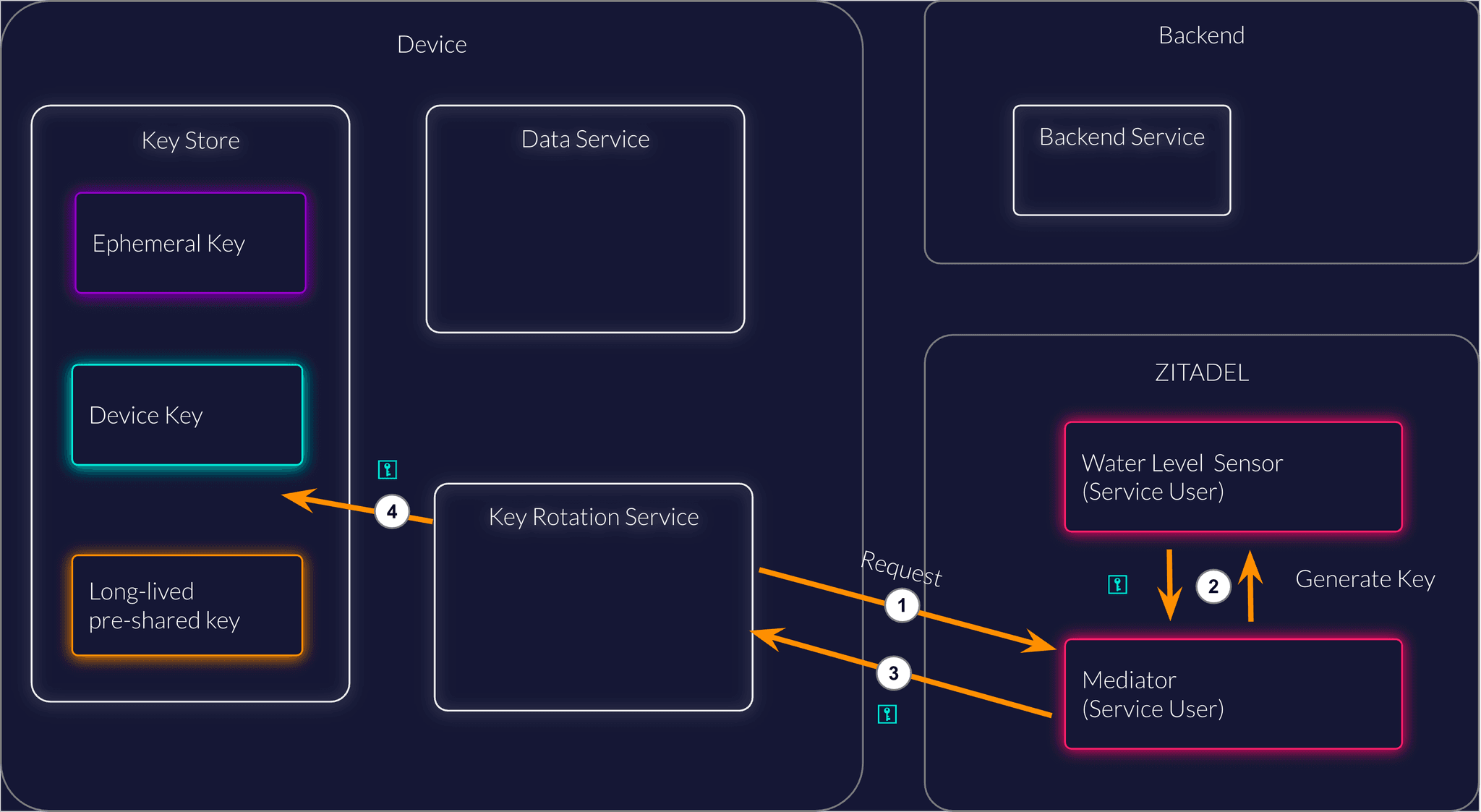Click the step 1 circle marker
1481x812 pixels.
(902, 605)
